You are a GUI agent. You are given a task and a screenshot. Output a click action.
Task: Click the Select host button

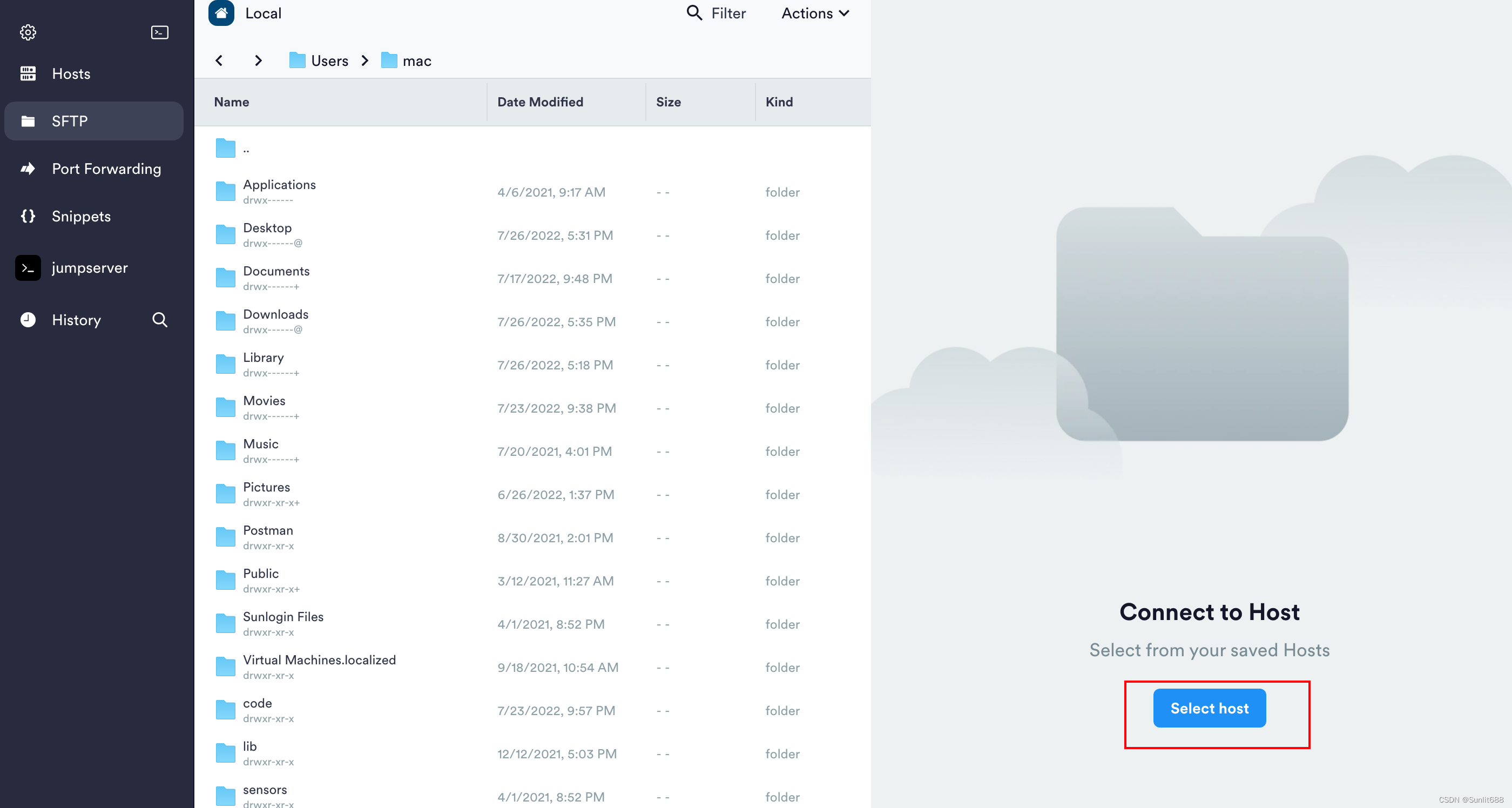[x=1209, y=708]
